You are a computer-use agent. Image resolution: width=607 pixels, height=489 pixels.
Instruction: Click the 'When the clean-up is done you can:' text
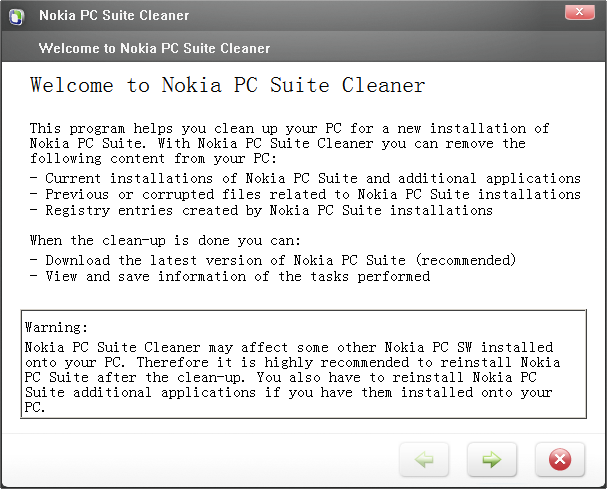[166, 243]
